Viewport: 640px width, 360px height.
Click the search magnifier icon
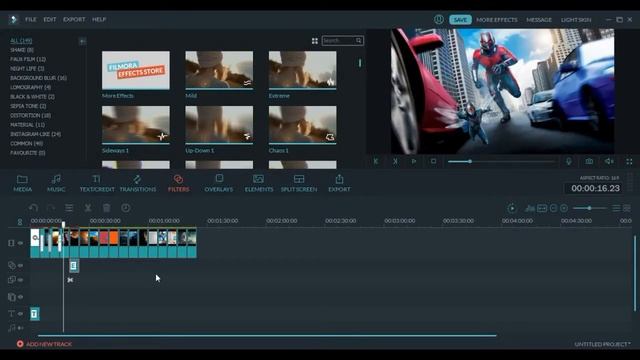[358, 40]
